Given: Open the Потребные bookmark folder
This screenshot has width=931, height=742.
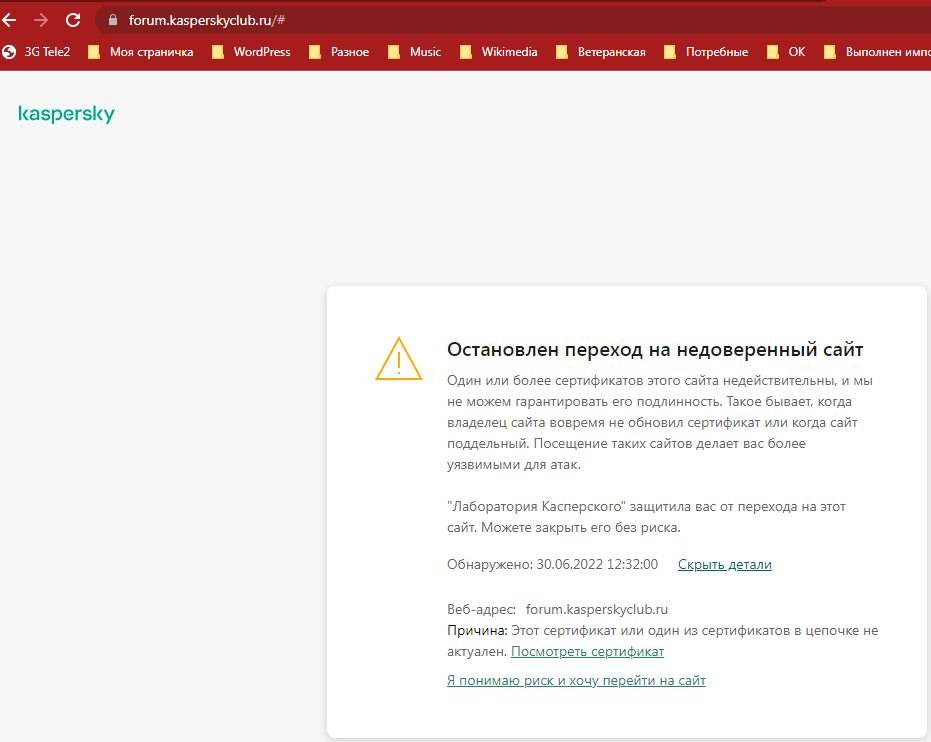Looking at the screenshot, I should tap(706, 52).
